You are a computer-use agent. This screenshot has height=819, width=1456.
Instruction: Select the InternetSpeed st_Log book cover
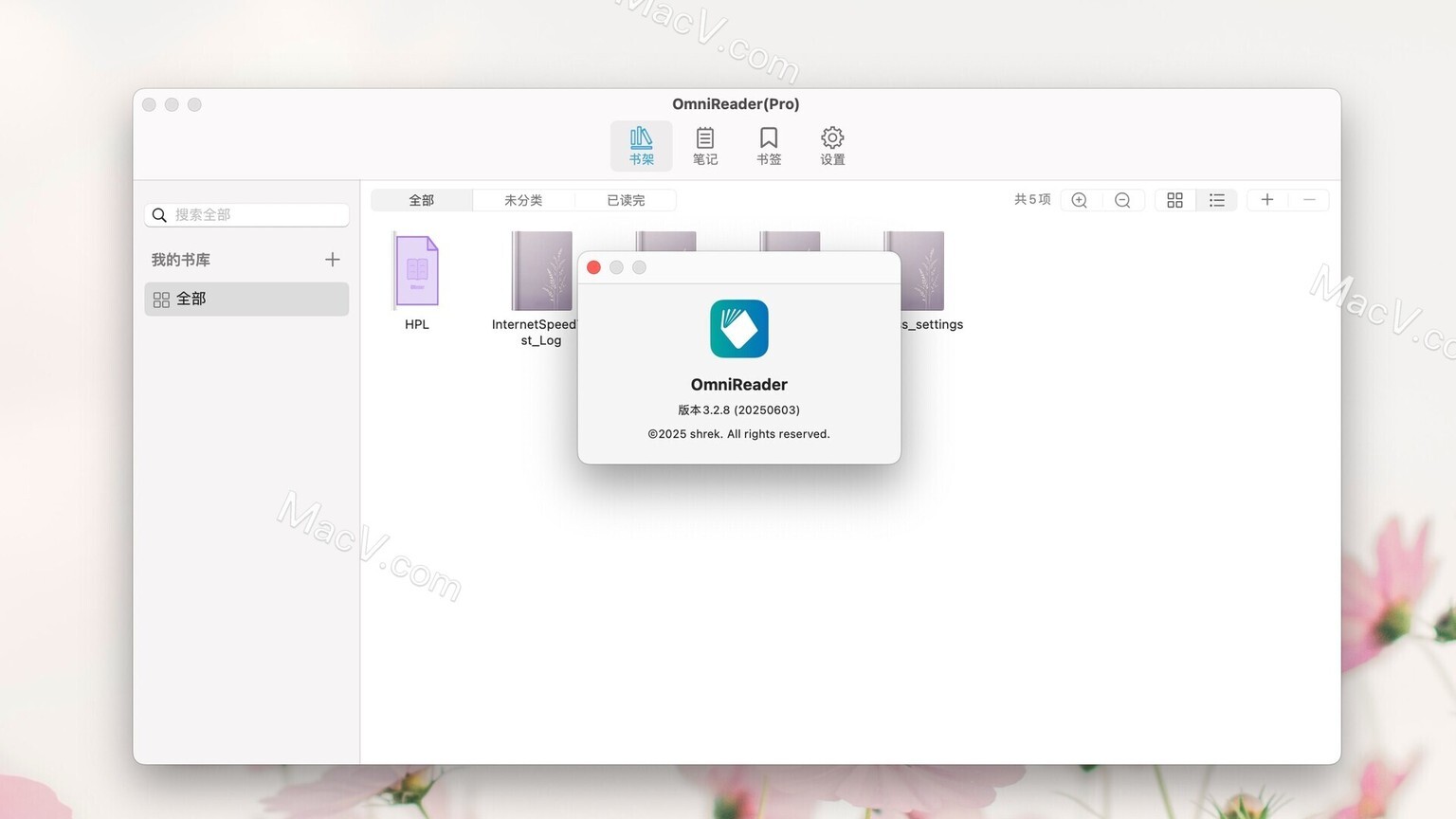click(x=542, y=271)
